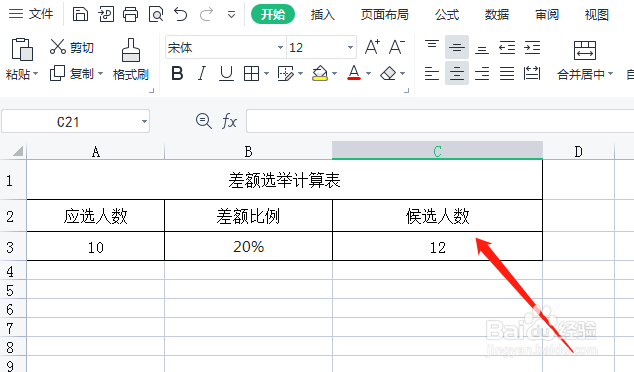This screenshot has width=634, height=372.
Task: Select row 3 header
Action: (13, 247)
